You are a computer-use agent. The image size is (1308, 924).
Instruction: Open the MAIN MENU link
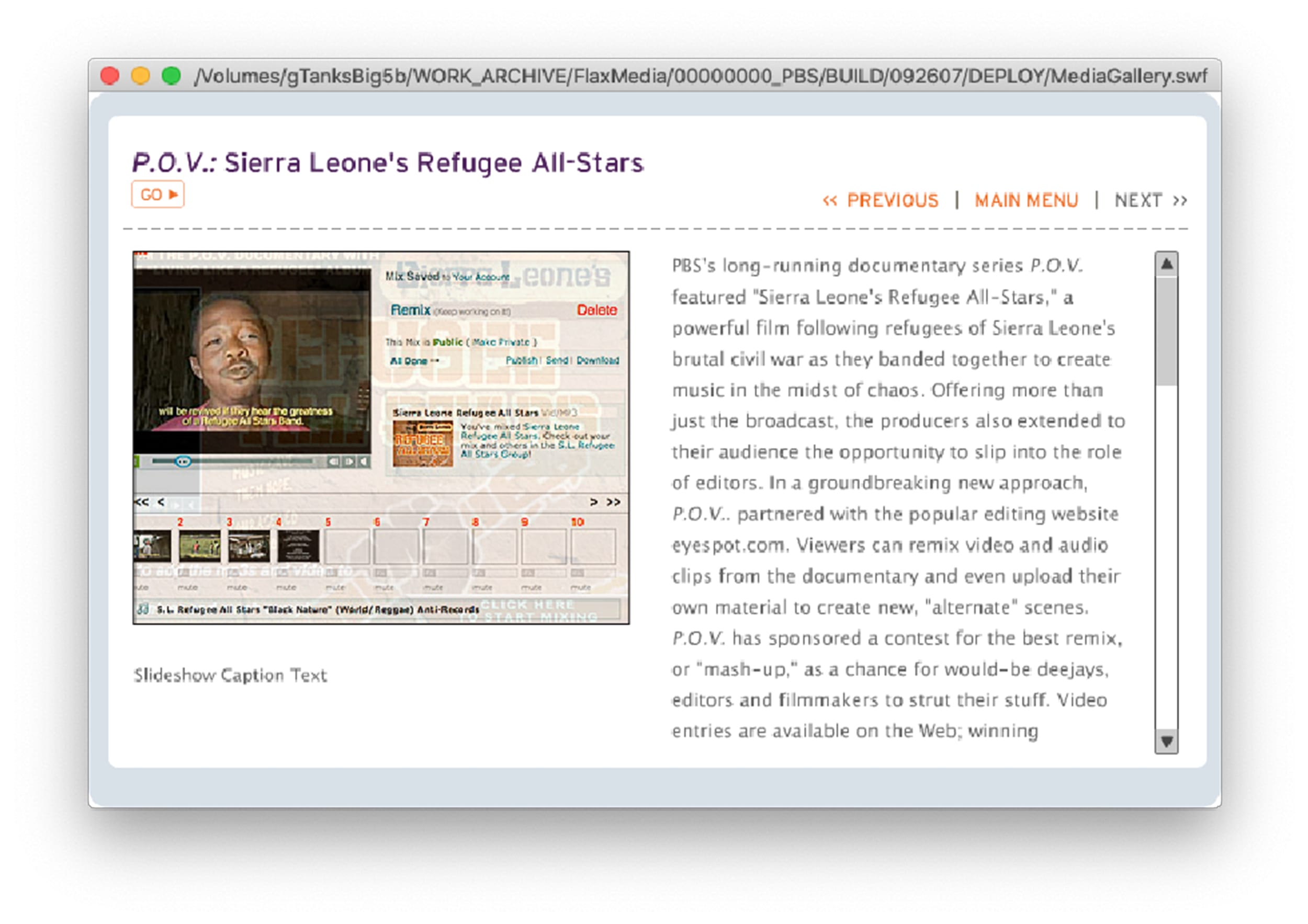point(1025,200)
